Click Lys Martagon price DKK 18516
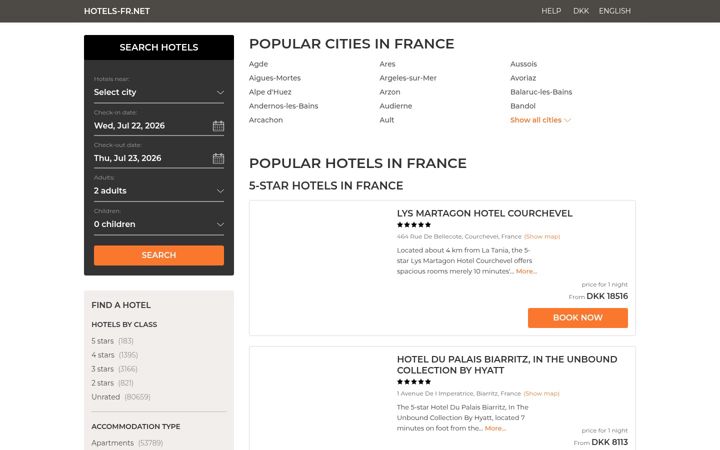 pos(607,296)
